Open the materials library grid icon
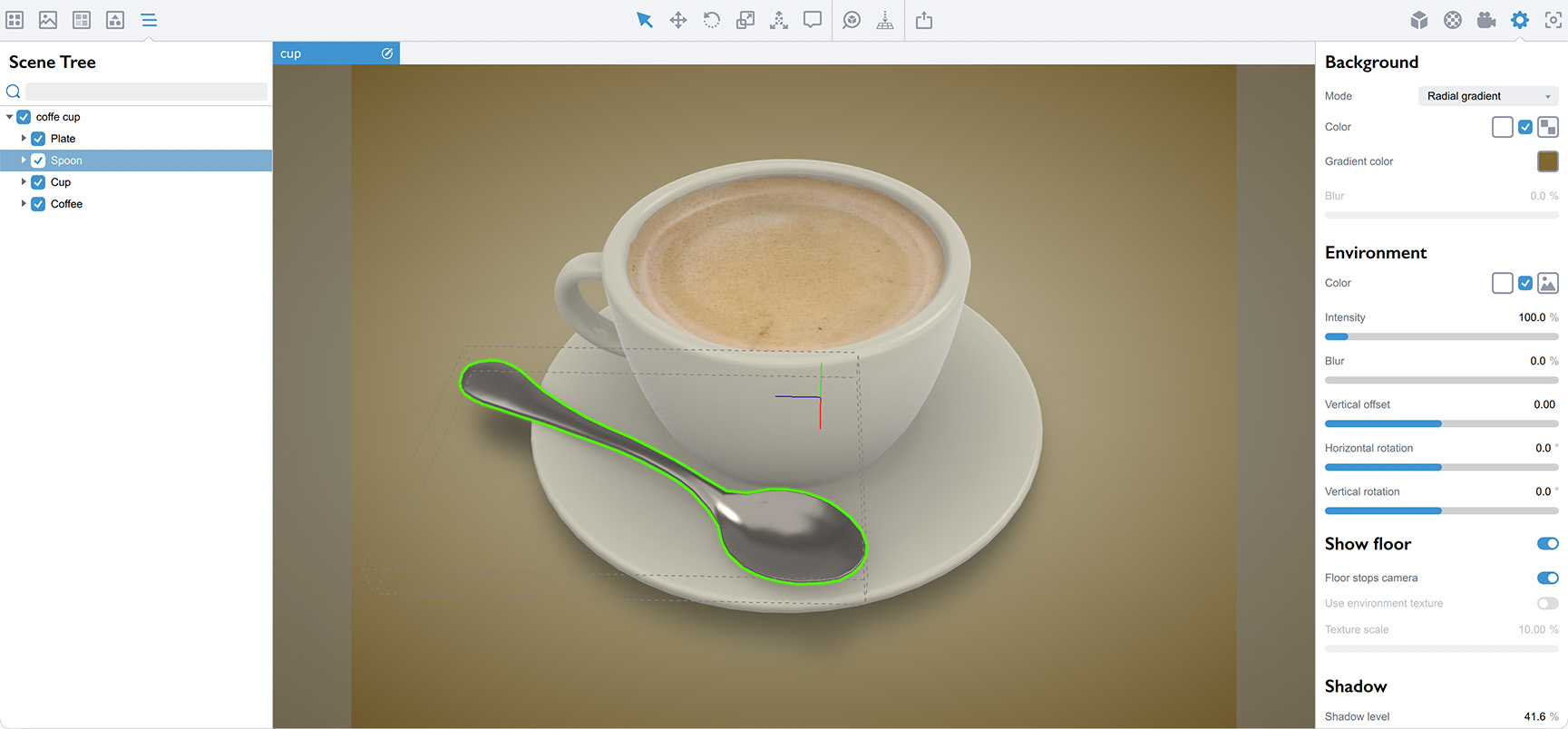 click(x=82, y=20)
